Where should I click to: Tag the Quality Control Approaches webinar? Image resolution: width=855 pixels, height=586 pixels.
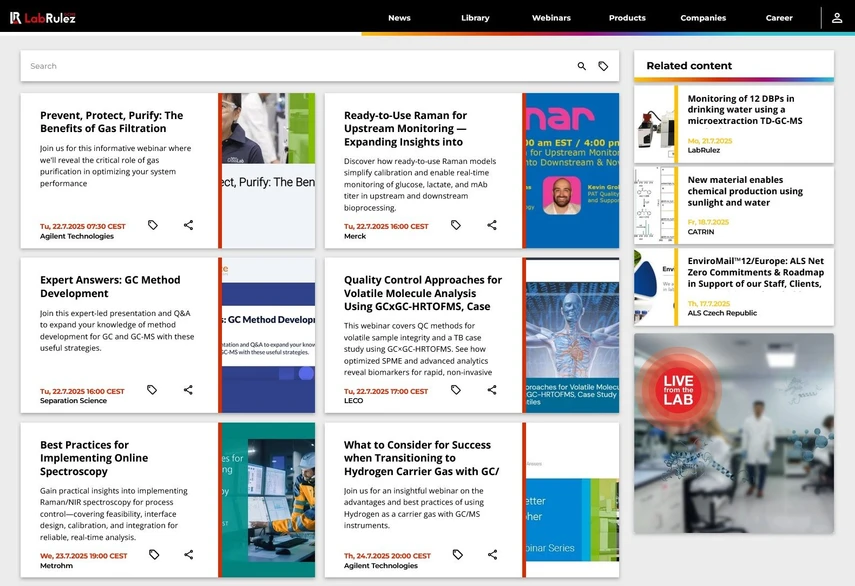pyautogui.click(x=456, y=390)
